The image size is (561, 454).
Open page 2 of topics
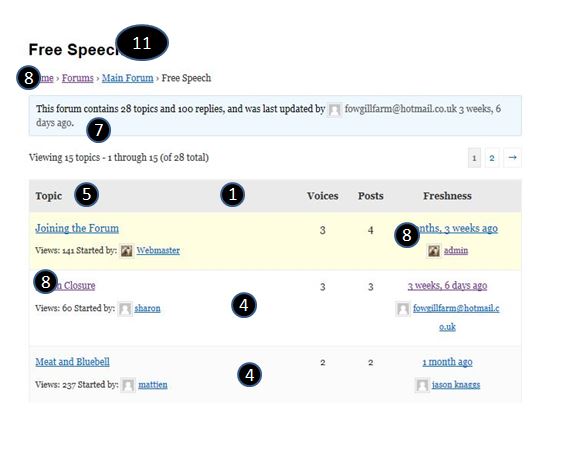[x=492, y=158]
